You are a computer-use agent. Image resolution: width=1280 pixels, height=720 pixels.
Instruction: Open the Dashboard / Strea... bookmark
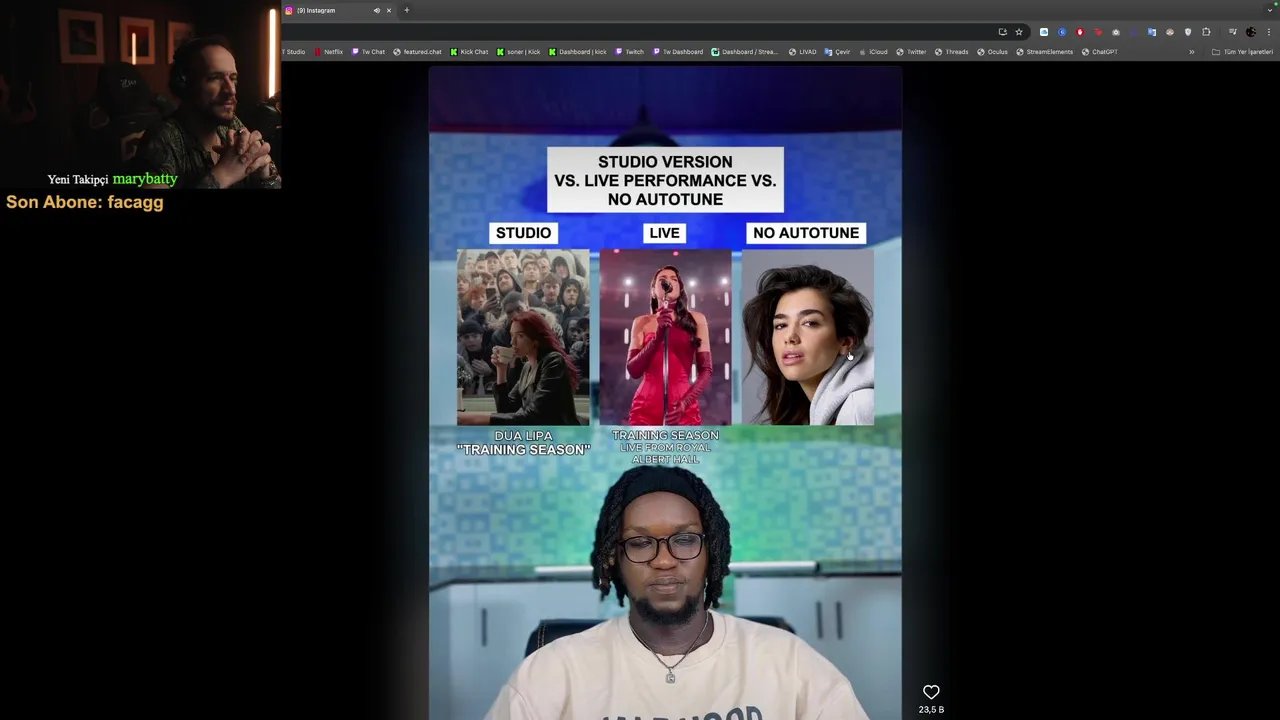744,52
